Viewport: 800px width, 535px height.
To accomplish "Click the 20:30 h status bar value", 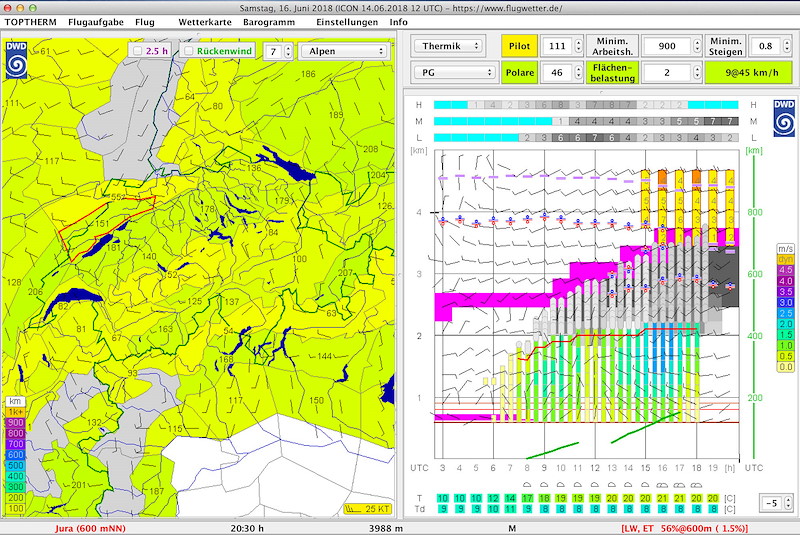I will pyautogui.click(x=247, y=528).
